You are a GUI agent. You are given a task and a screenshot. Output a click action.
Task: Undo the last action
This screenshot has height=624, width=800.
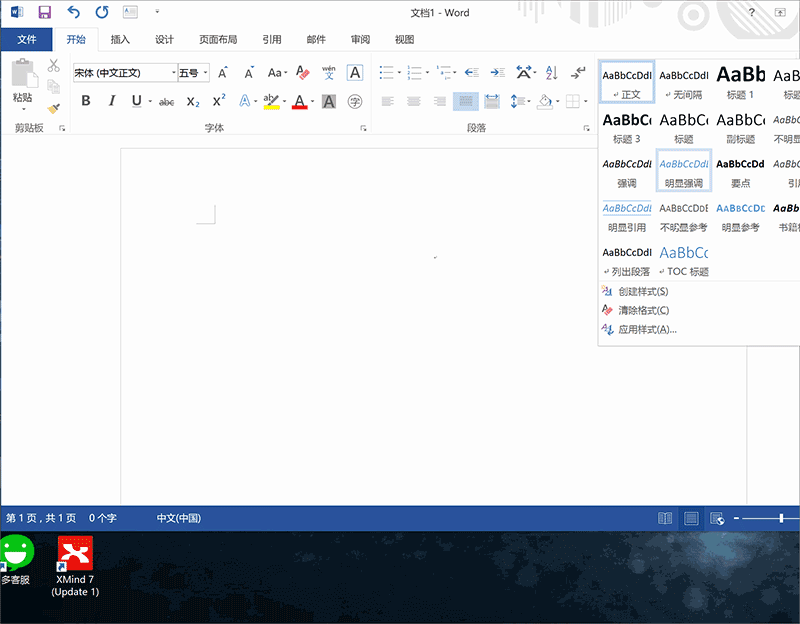(74, 12)
